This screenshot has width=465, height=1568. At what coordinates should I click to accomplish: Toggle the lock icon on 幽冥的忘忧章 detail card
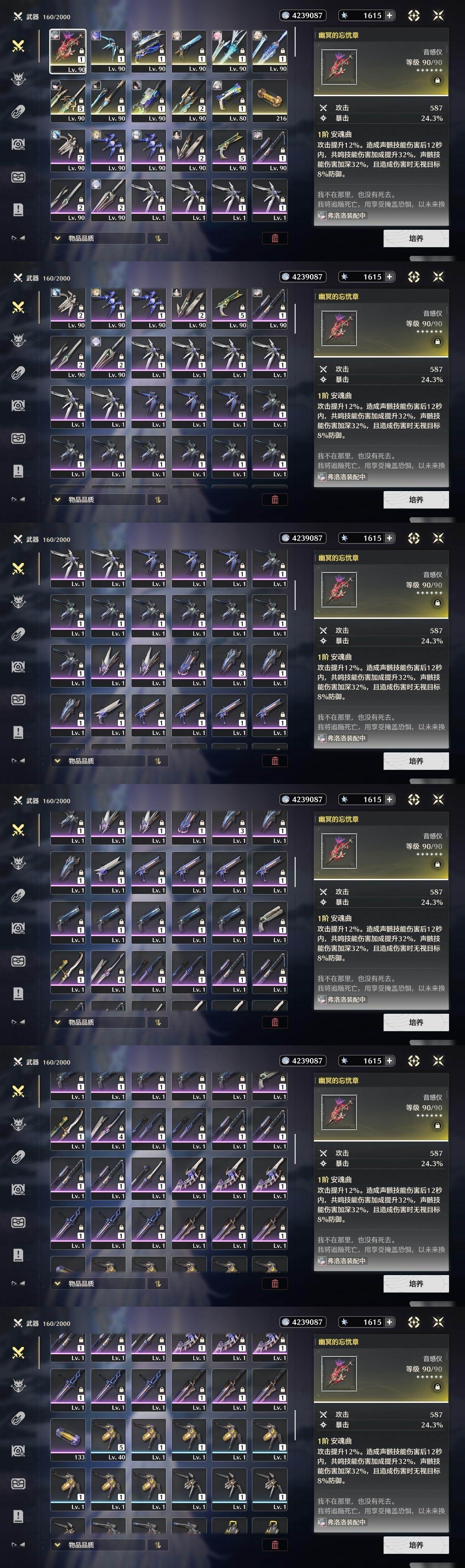click(x=437, y=80)
